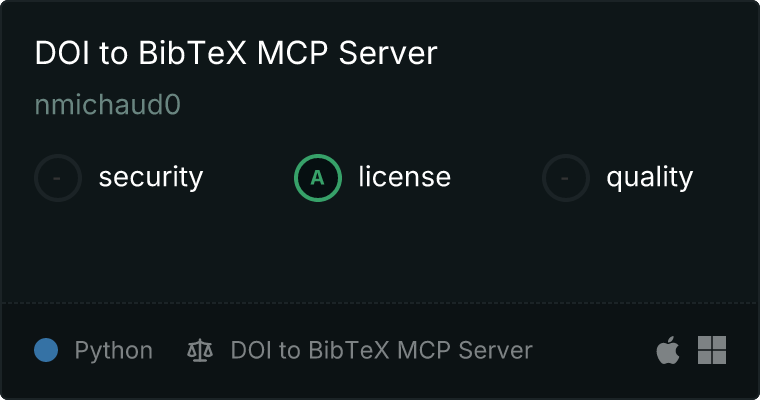Click the dashed divider above the footer
Image resolution: width=760 pixels, height=400 pixels.
(380, 303)
